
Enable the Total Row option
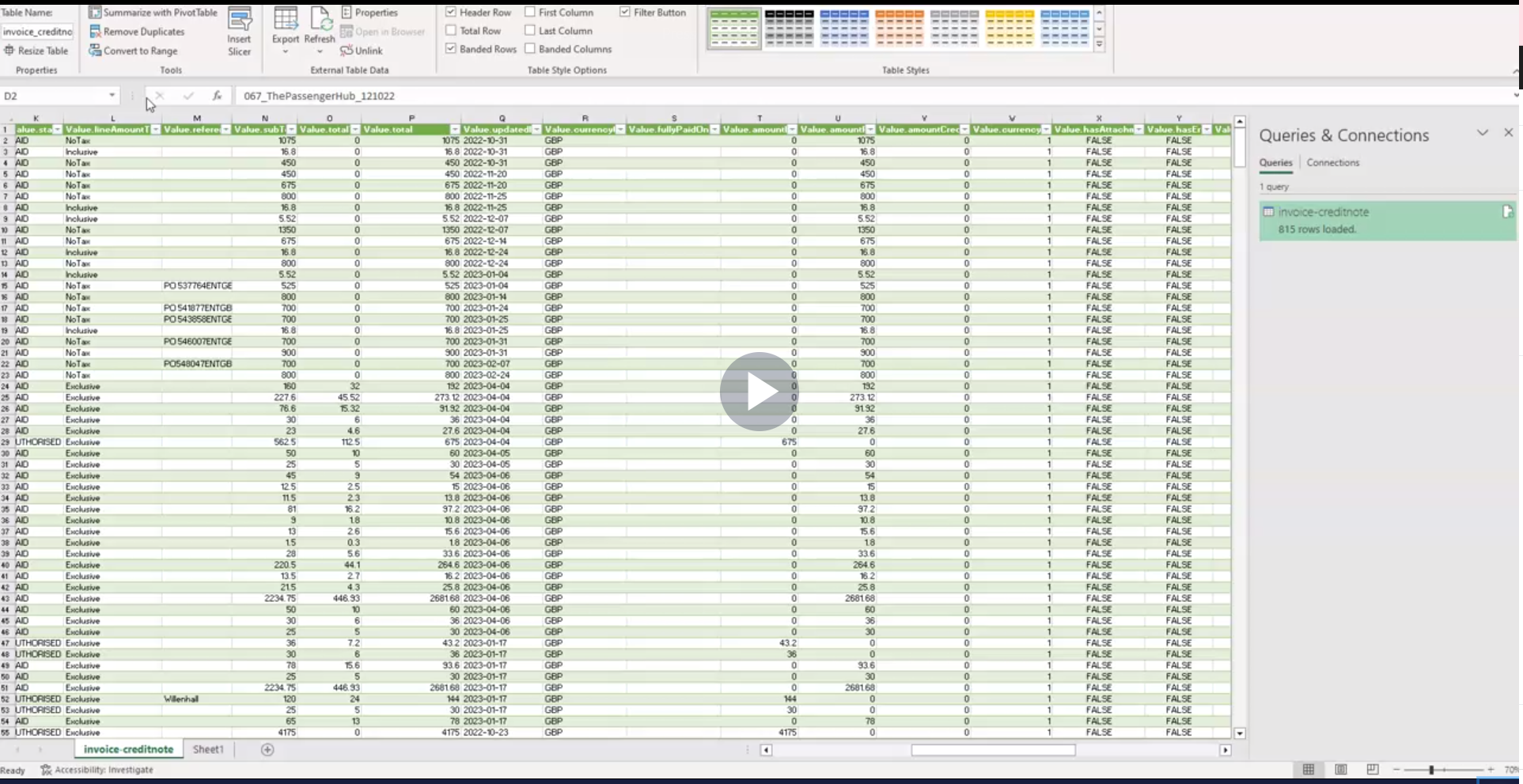coord(450,30)
